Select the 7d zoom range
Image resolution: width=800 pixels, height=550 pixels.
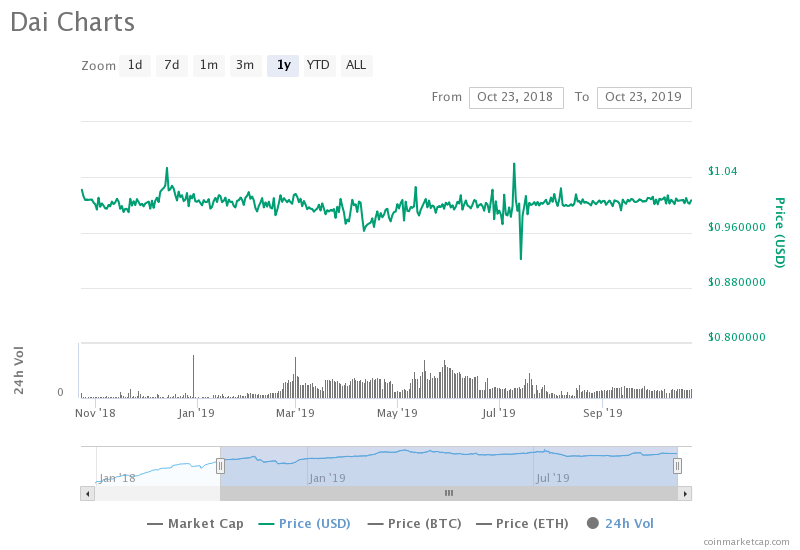point(171,65)
